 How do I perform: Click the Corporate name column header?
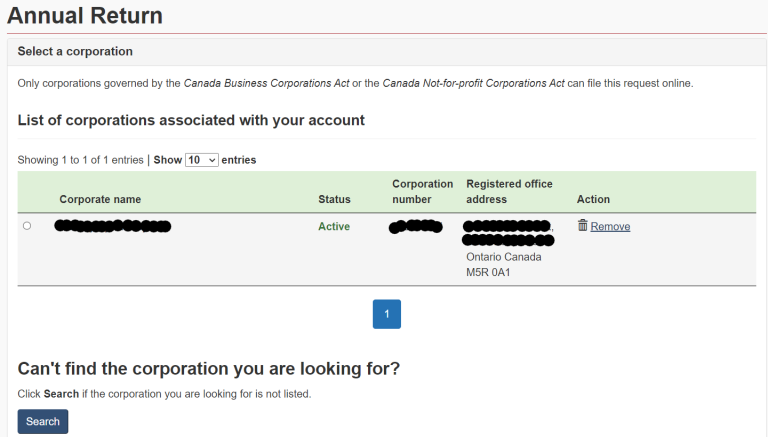coord(100,200)
